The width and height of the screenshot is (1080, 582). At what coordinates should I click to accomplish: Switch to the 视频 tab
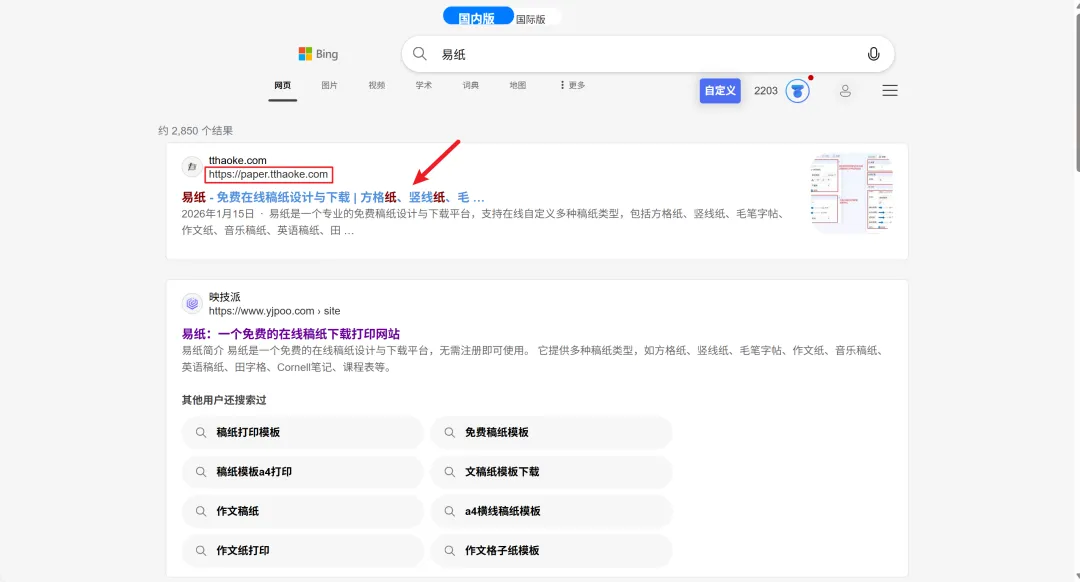377,85
